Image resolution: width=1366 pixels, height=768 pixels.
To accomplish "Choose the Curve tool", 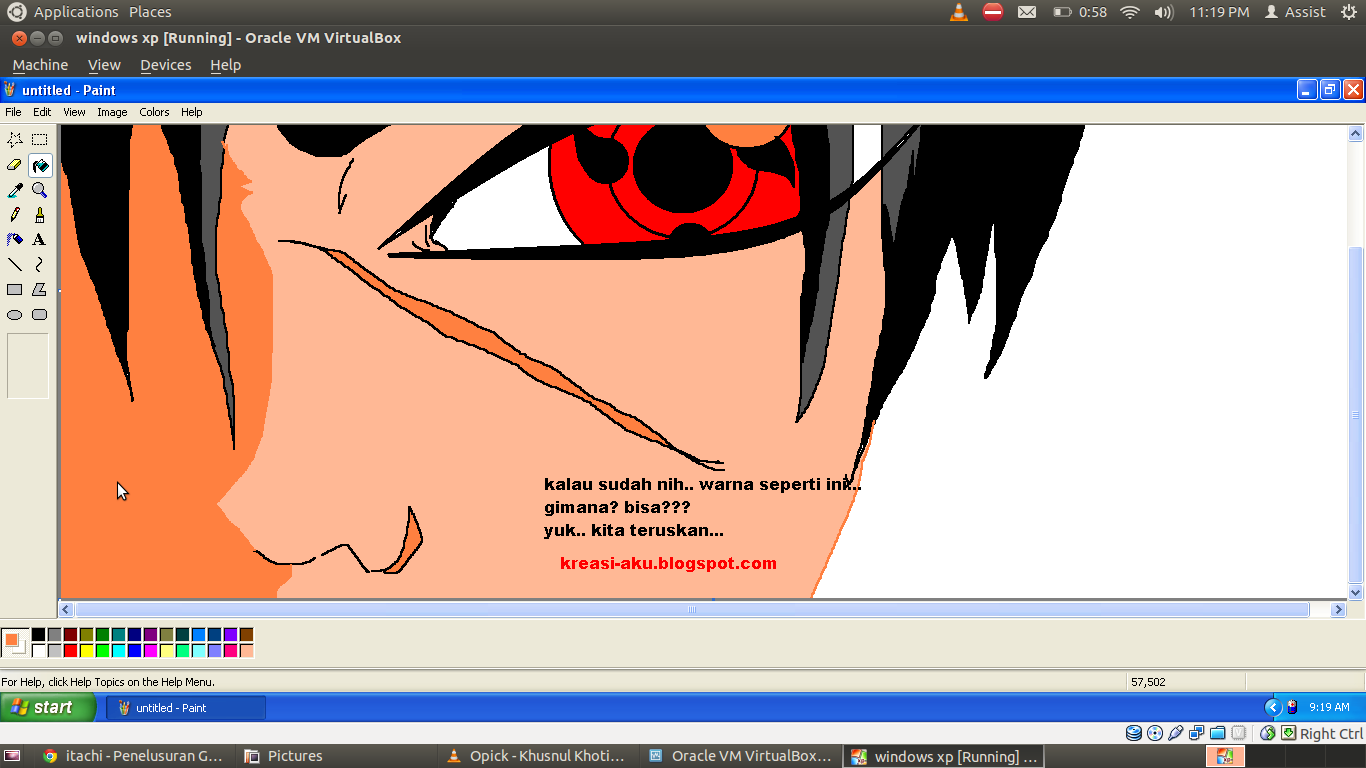I will click(40, 265).
